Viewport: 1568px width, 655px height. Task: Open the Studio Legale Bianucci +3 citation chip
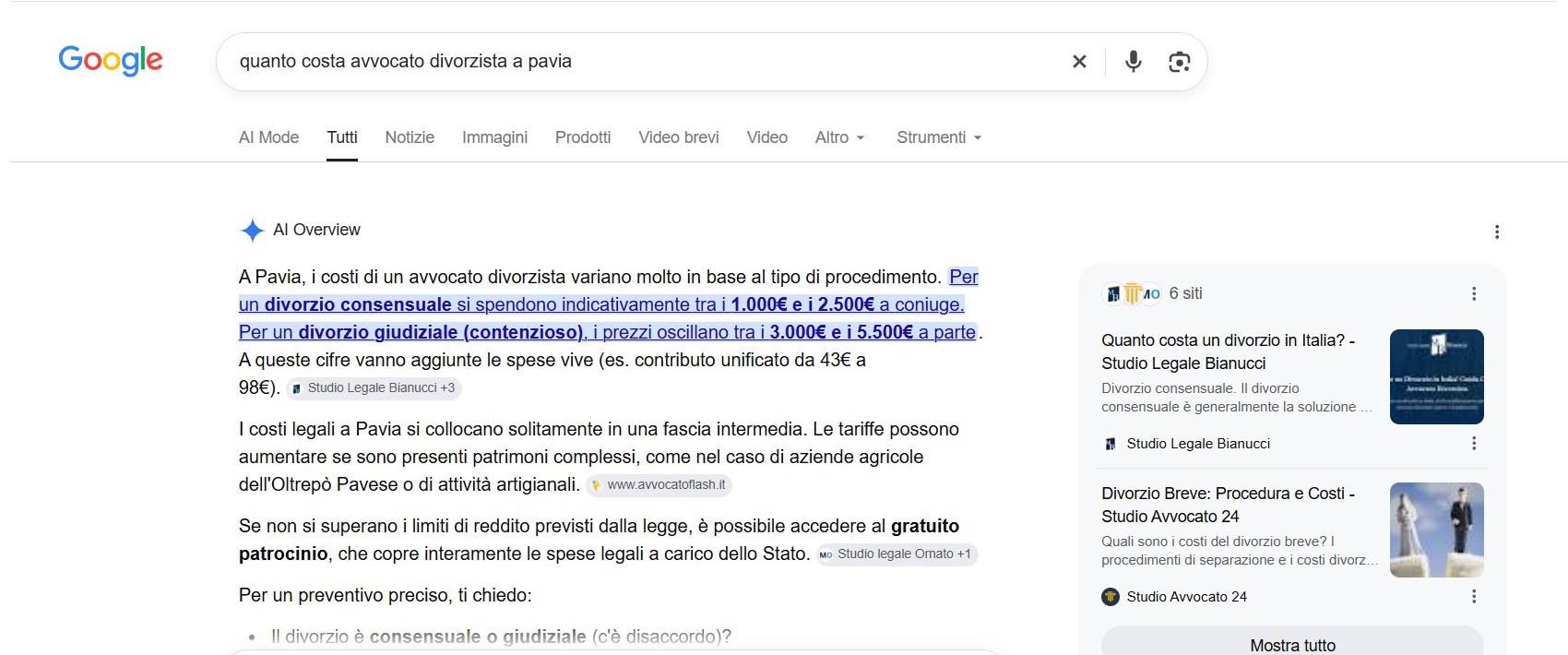374,388
